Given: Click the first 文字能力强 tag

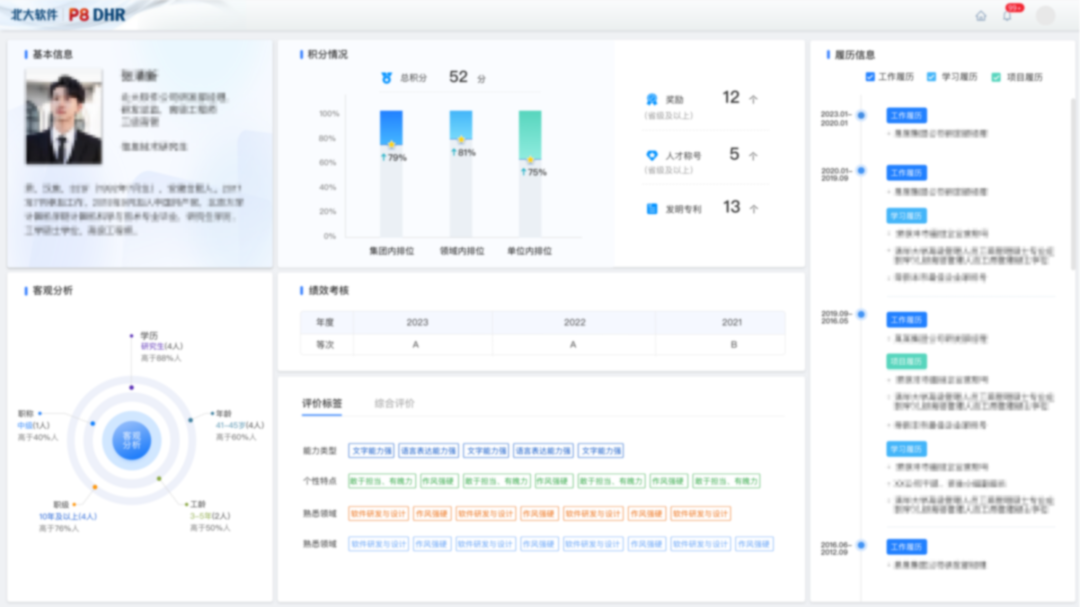Looking at the screenshot, I should point(371,451).
